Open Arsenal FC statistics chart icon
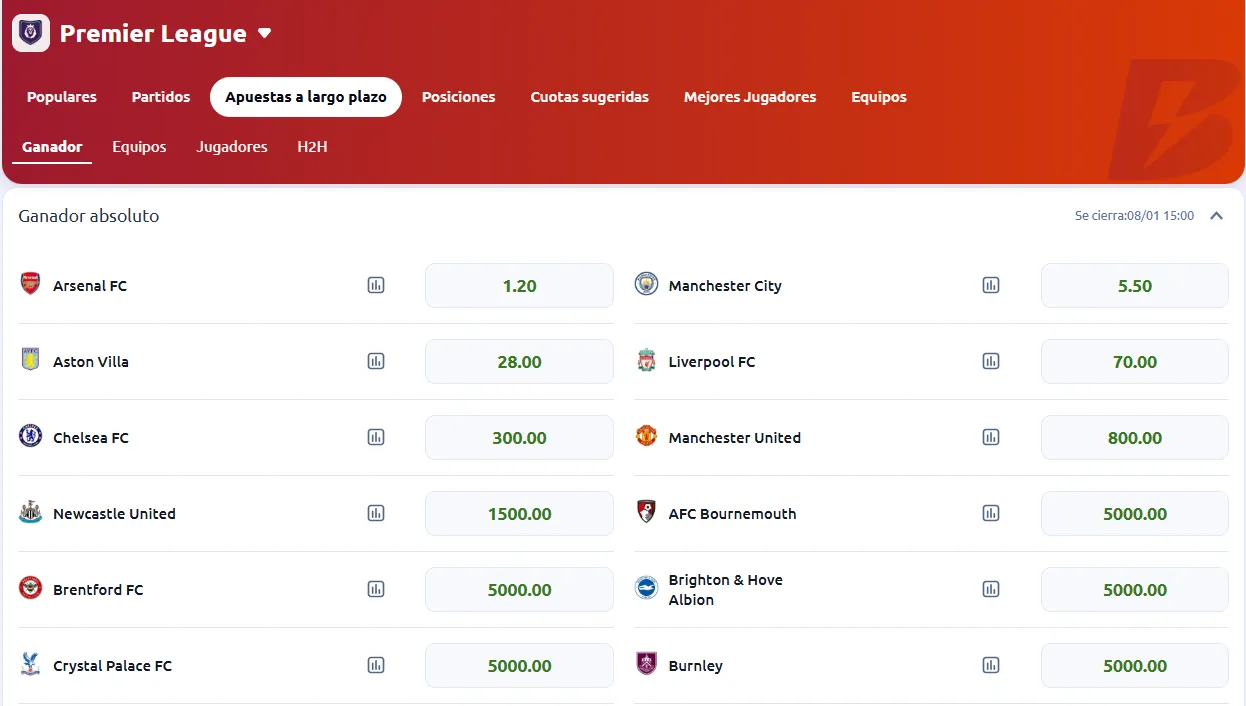 coord(376,285)
